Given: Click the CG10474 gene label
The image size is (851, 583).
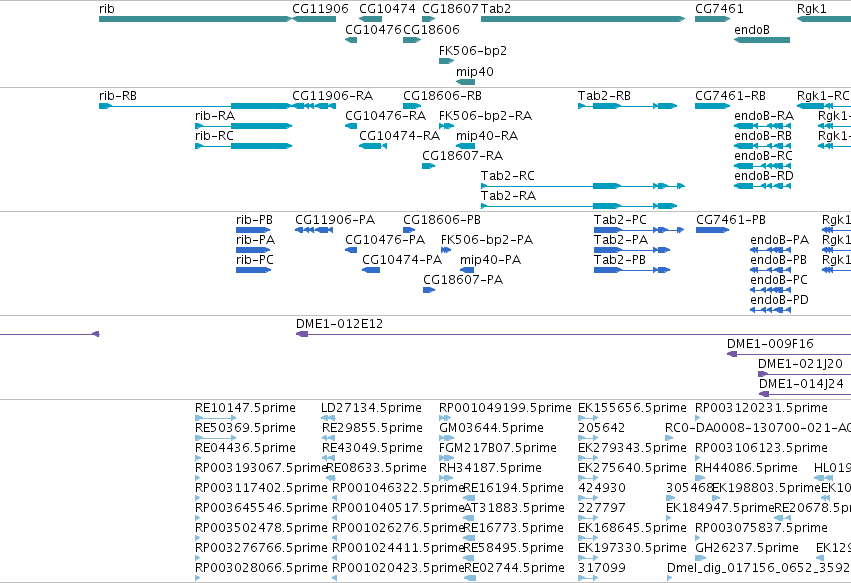Looking at the screenshot, I should tap(388, 9).
